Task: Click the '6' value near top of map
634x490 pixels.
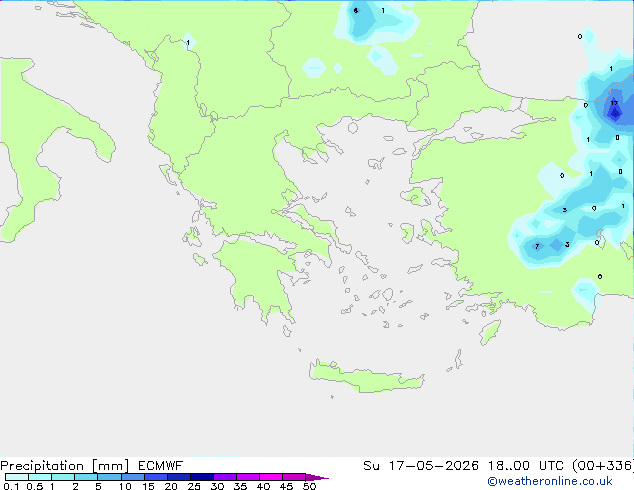Action: point(356,11)
